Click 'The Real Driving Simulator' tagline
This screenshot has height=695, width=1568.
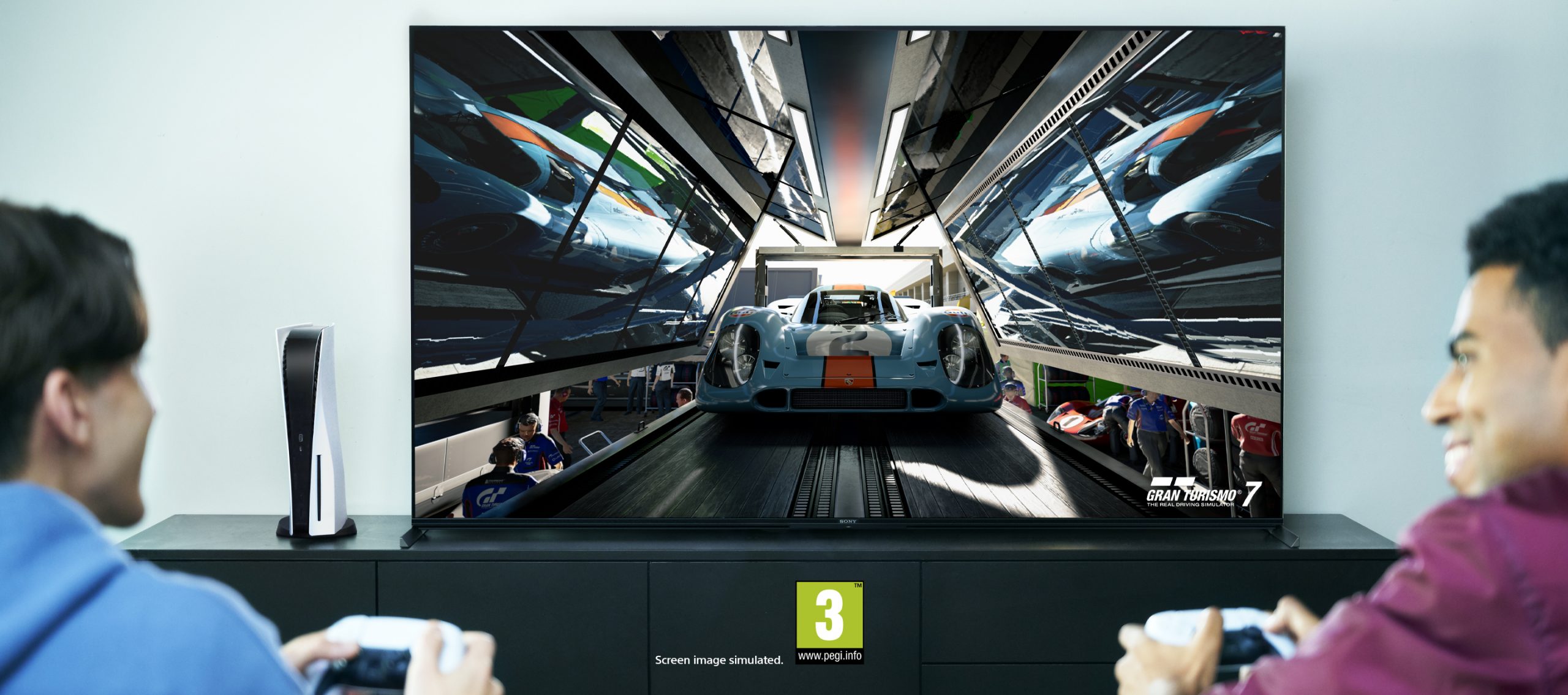pyautogui.click(x=1190, y=504)
